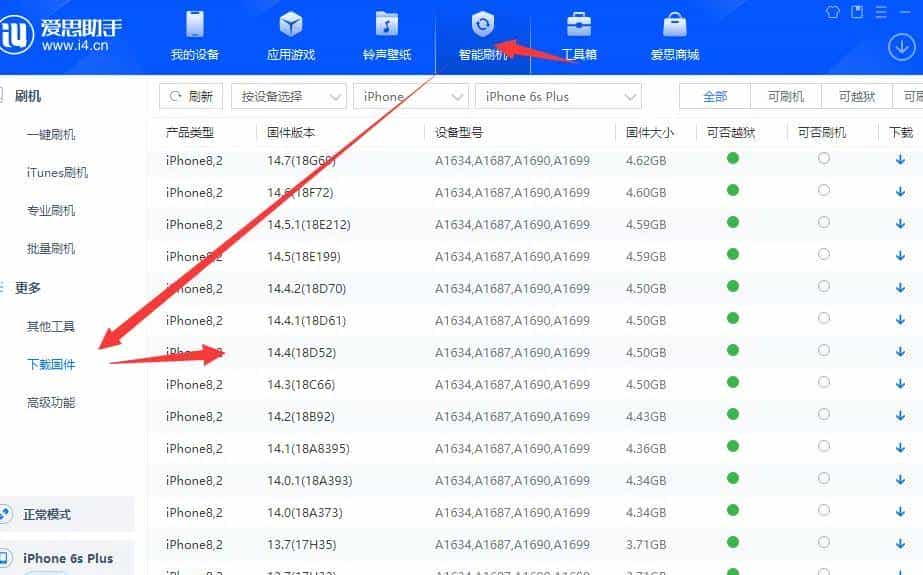
Task: Open the download manager circle icon
Action: tap(902, 46)
